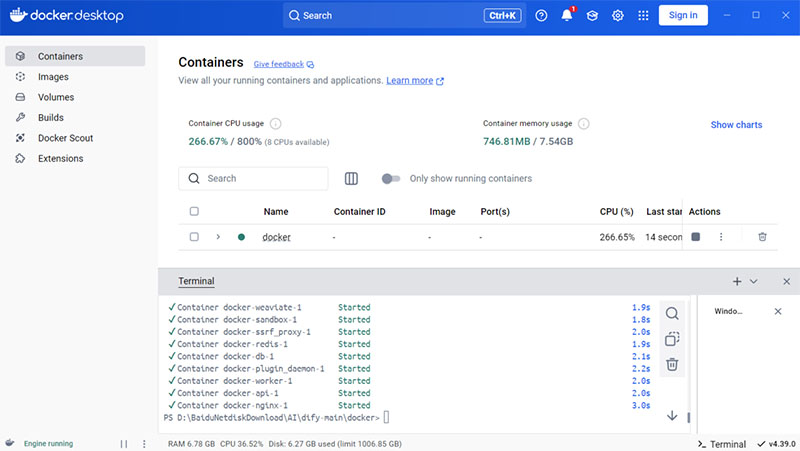This screenshot has width=800, height=451.
Task: Click the v4.39.0 version indicator
Action: pos(776,444)
